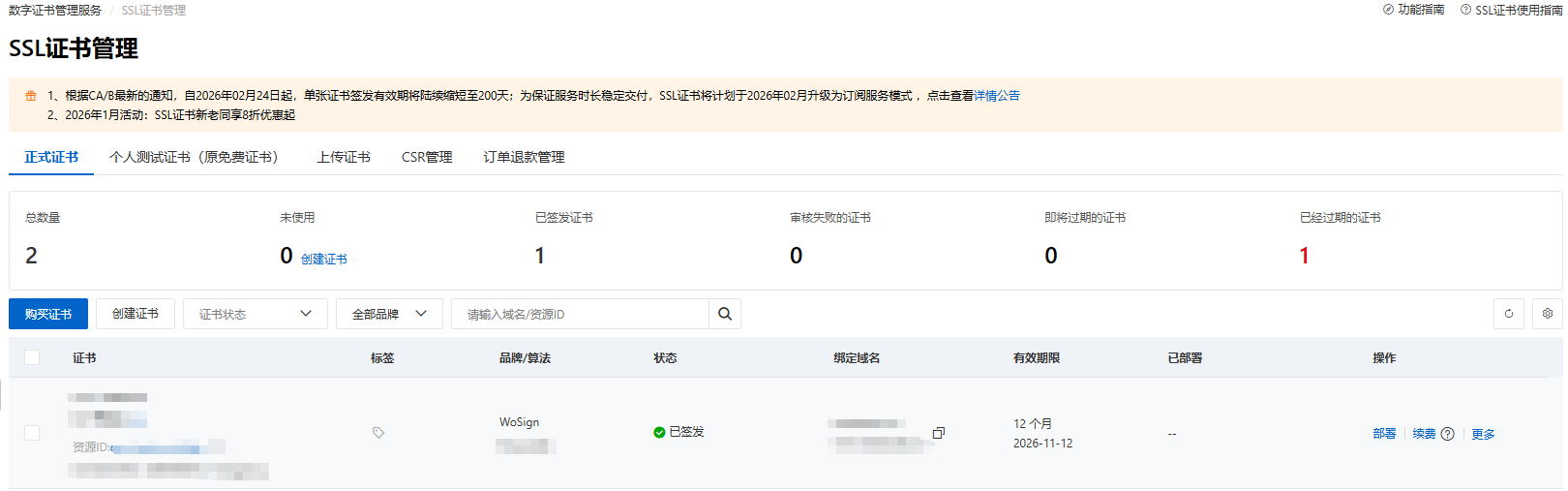Open the 更多 actions menu
Viewport: 1568px width, 491px height.
click(1483, 434)
